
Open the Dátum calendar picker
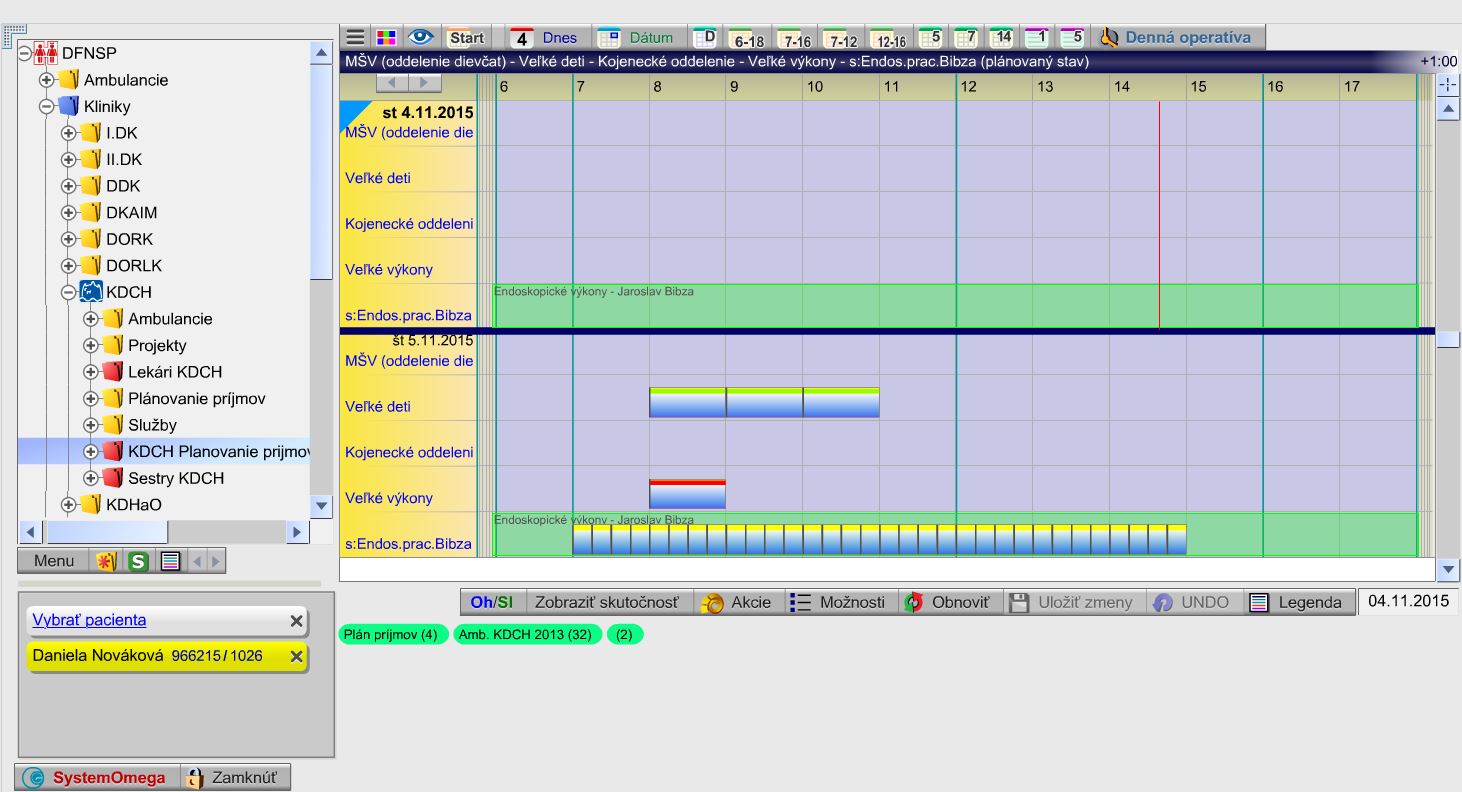click(x=636, y=38)
